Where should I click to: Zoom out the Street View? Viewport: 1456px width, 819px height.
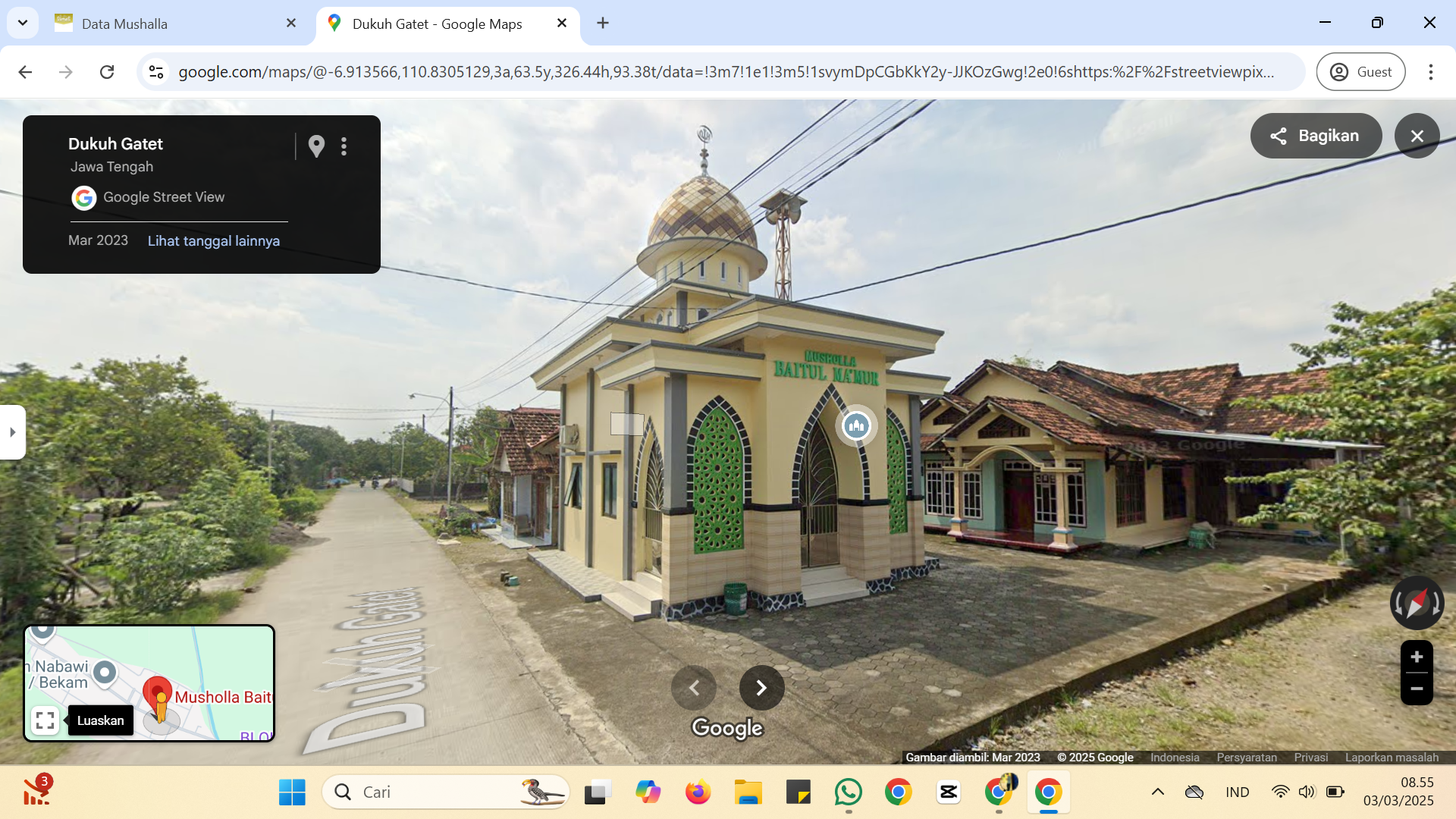coord(1417,689)
